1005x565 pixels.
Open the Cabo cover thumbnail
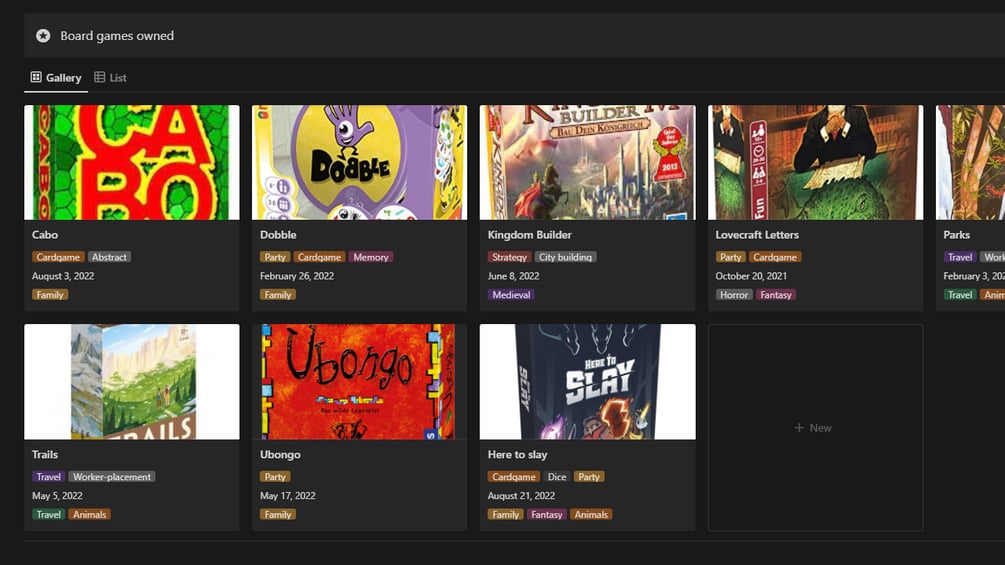tap(132, 163)
